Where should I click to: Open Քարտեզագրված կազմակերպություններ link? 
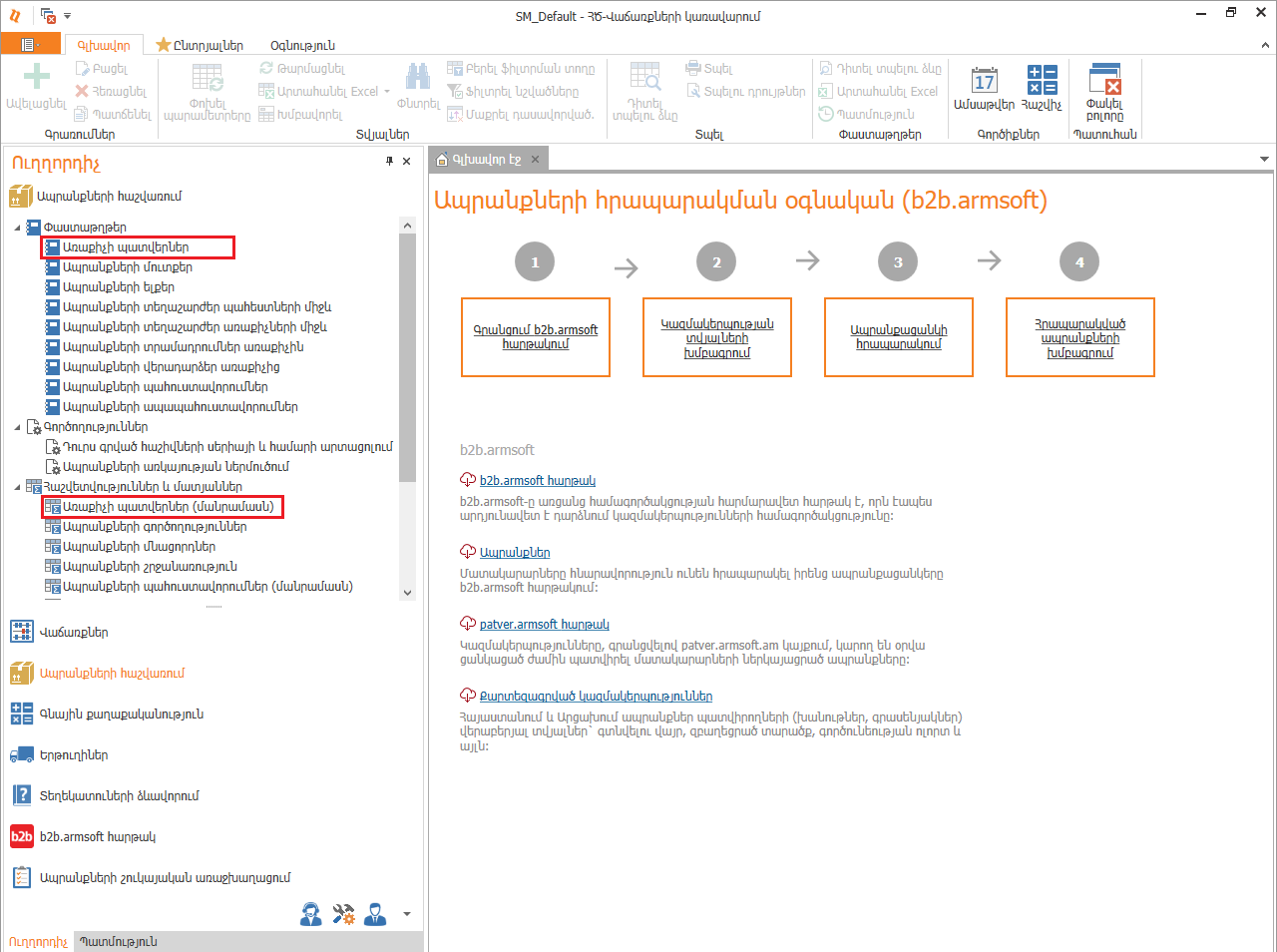[596, 697]
